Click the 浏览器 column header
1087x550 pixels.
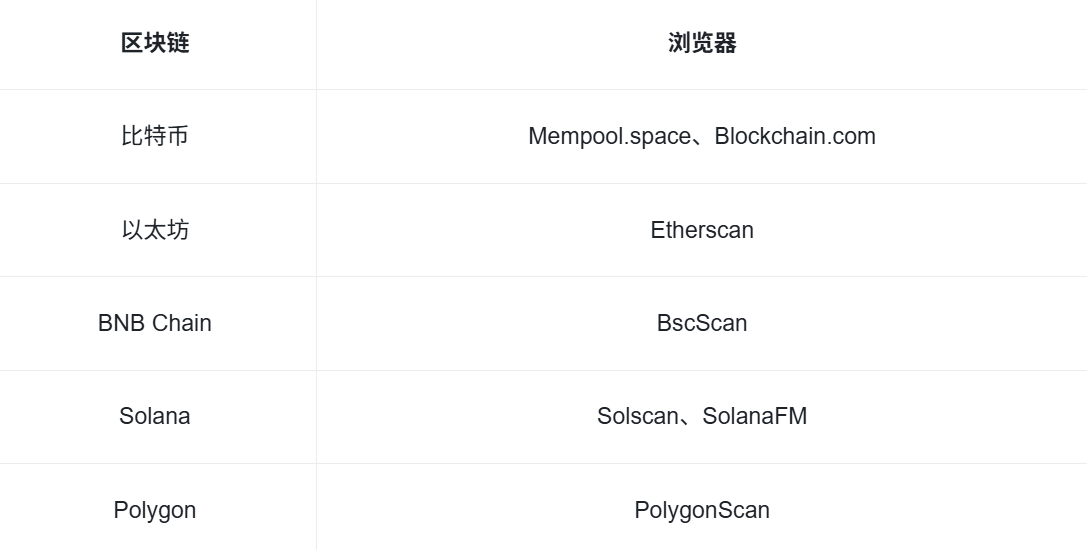click(x=702, y=43)
